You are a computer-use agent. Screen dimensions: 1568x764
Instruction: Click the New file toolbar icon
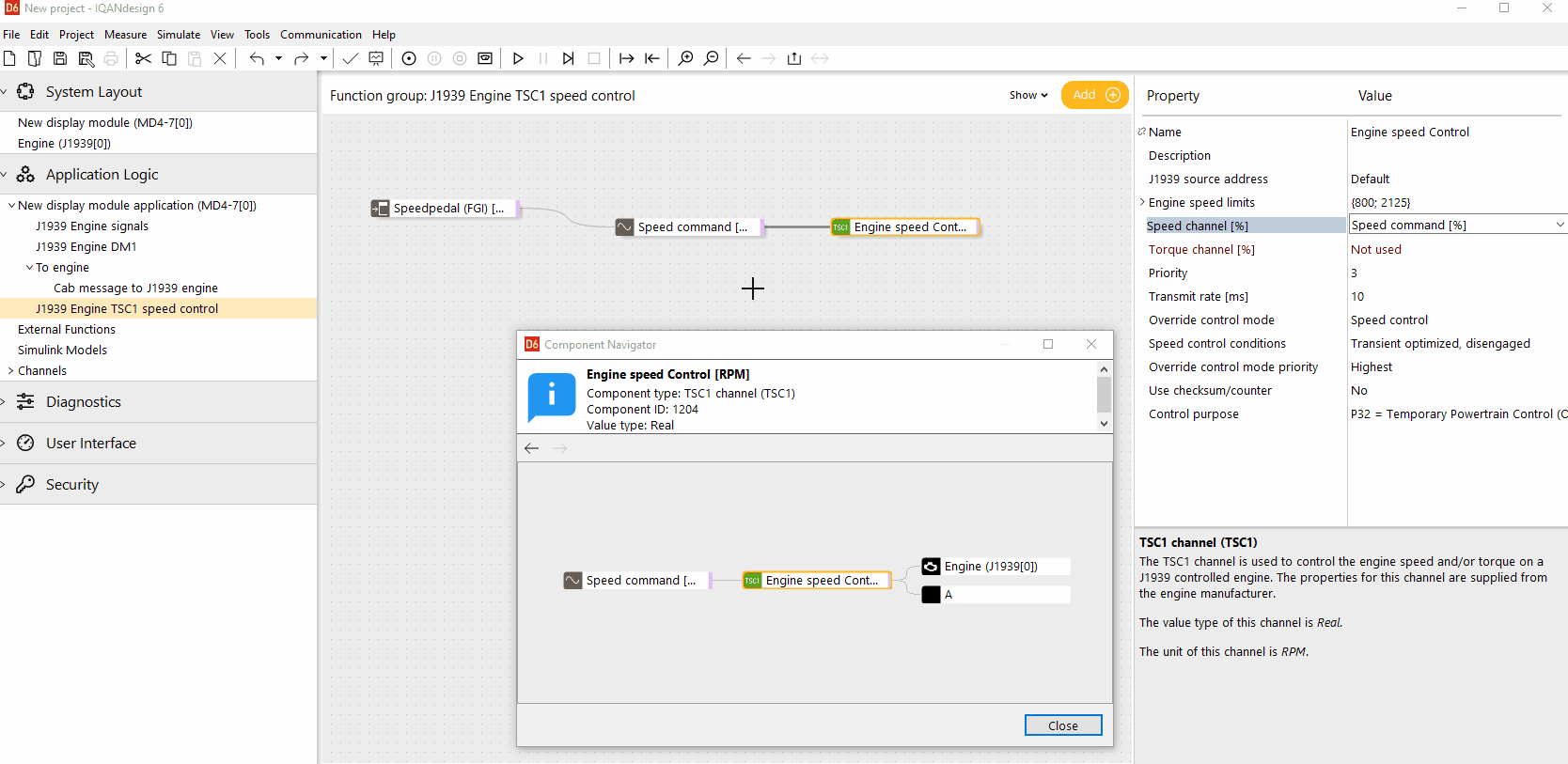pos(9,58)
